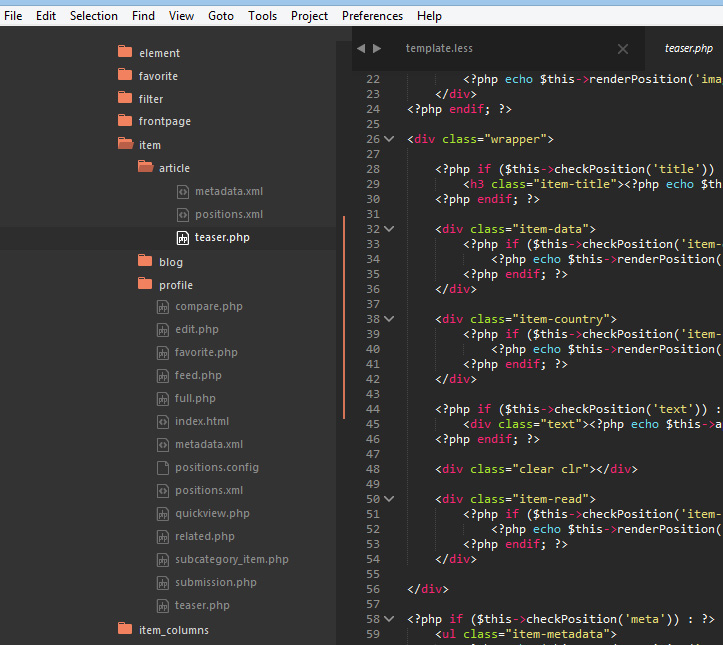Fold the item-data div at line 32

(x=389, y=229)
